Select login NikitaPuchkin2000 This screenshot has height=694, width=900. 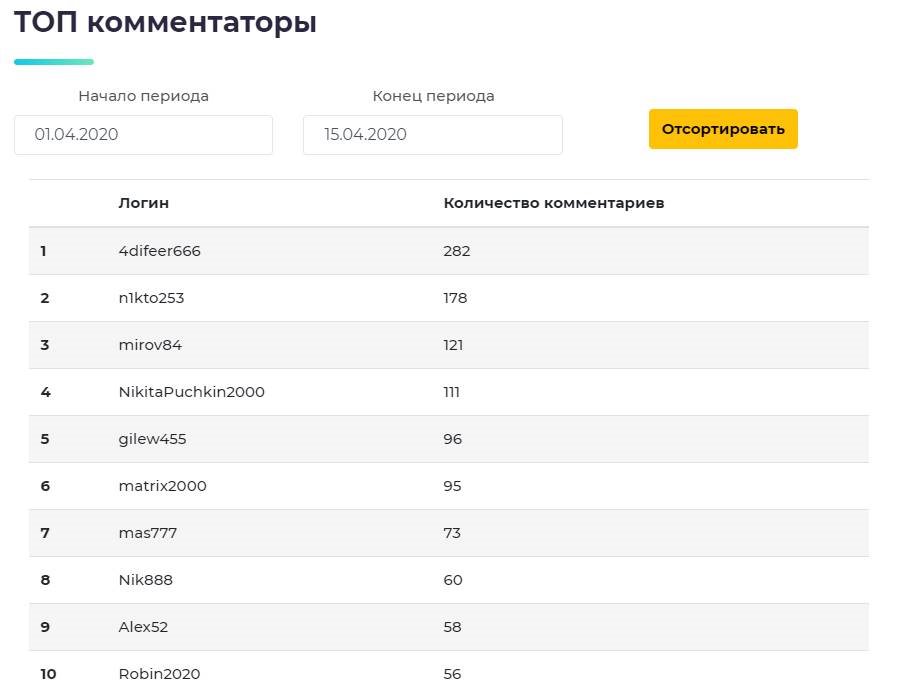(x=192, y=392)
